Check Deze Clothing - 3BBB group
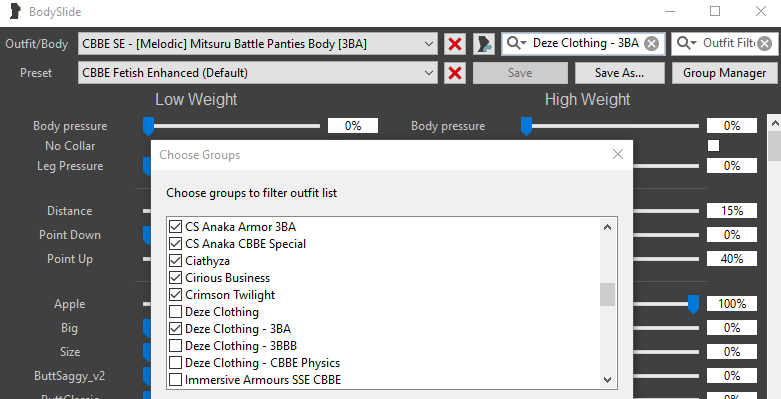The height and width of the screenshot is (399, 781). pyautogui.click(x=175, y=346)
